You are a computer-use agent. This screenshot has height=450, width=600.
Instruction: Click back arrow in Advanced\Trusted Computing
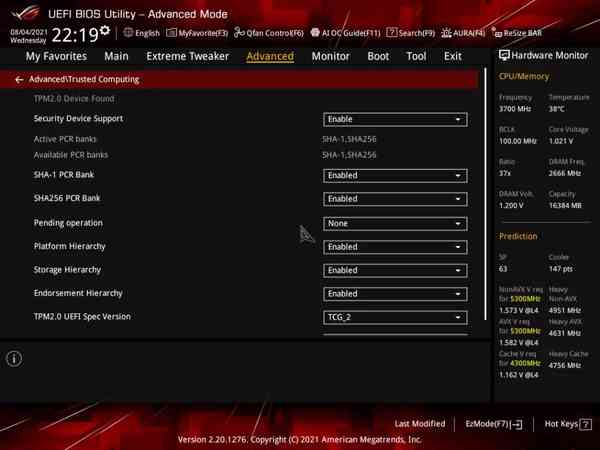(19, 79)
